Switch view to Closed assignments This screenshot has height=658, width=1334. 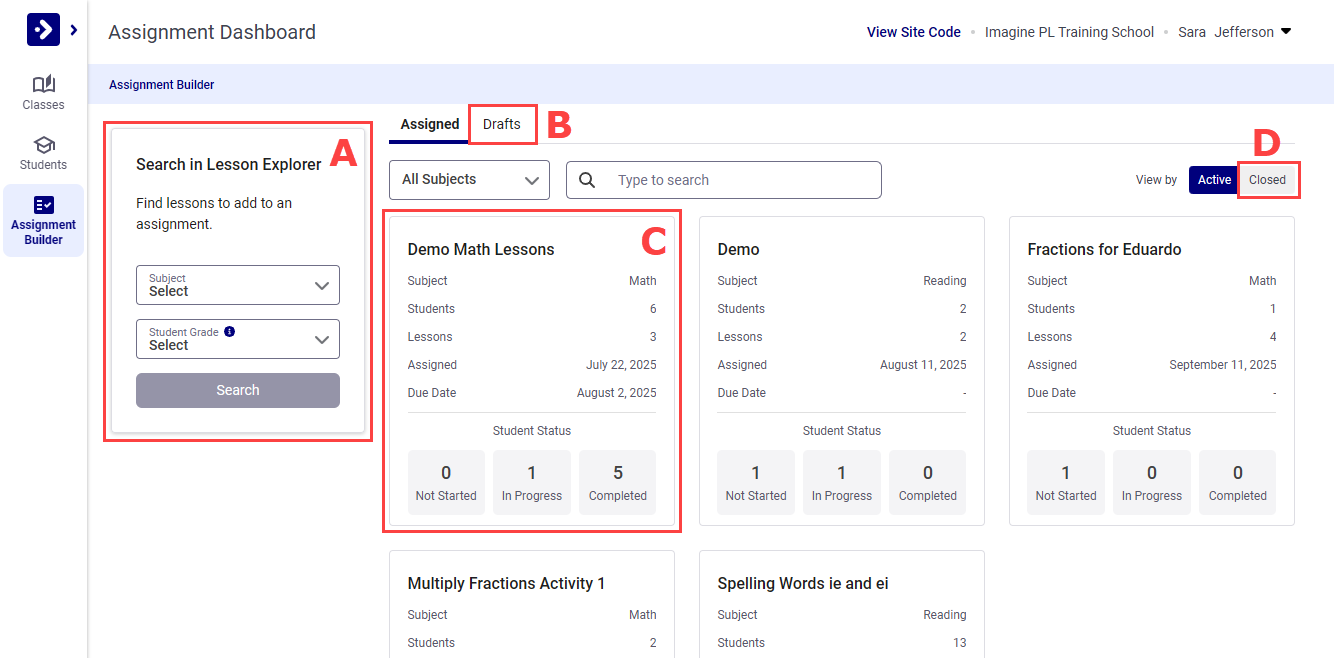point(1267,180)
